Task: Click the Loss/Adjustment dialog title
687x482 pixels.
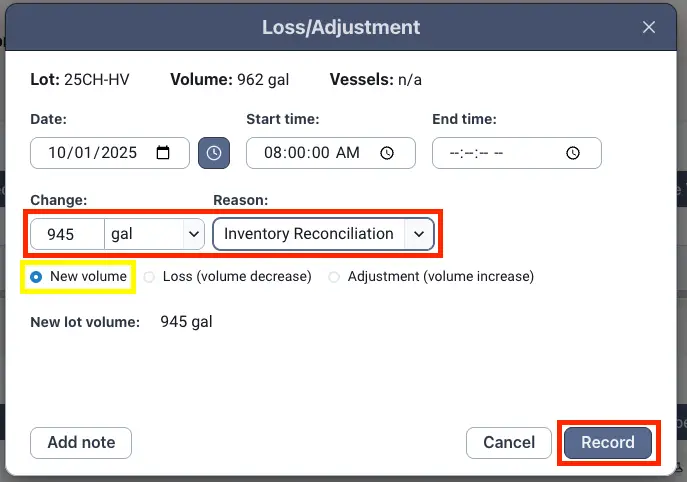Action: click(341, 27)
